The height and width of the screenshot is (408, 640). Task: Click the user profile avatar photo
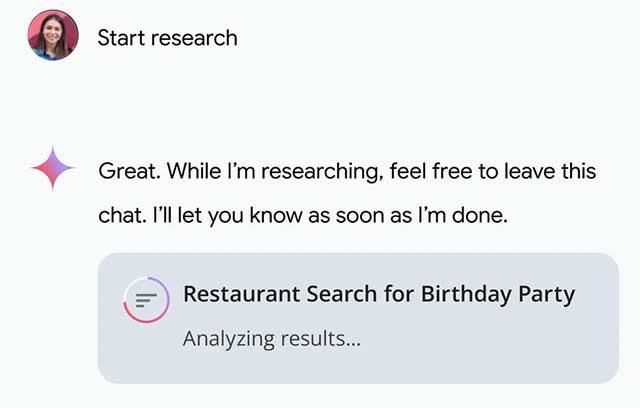tap(54, 36)
